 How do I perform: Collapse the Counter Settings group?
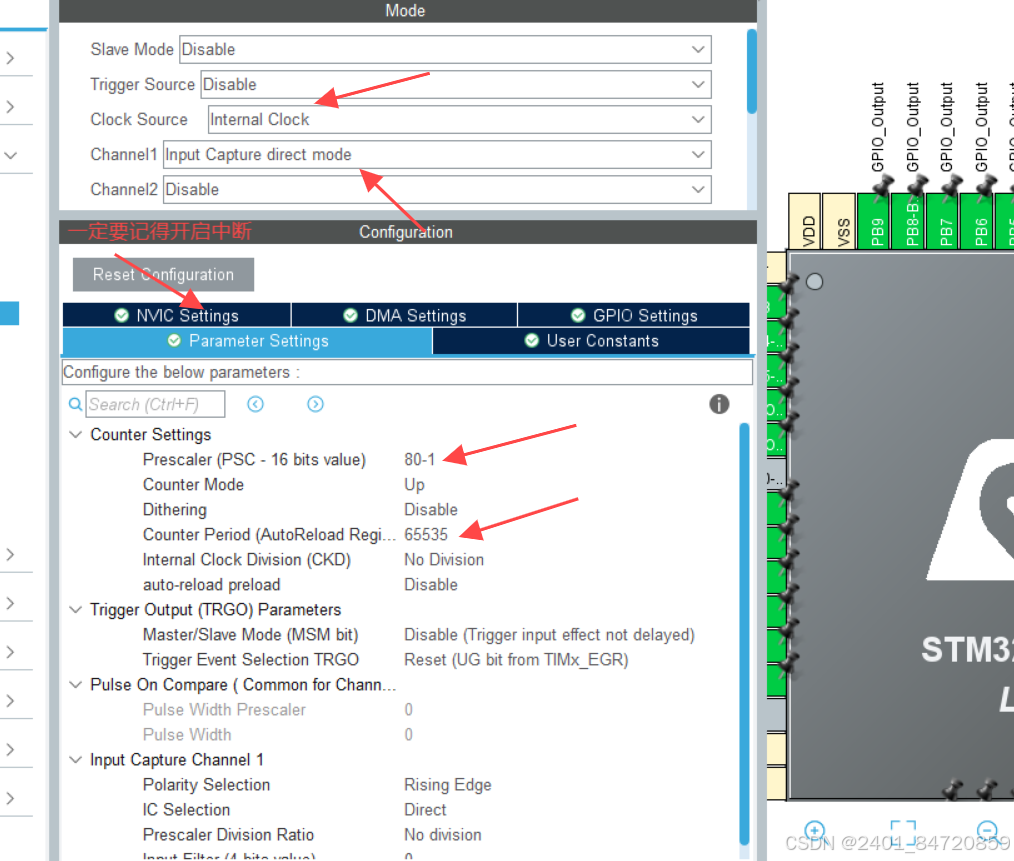(x=76, y=435)
